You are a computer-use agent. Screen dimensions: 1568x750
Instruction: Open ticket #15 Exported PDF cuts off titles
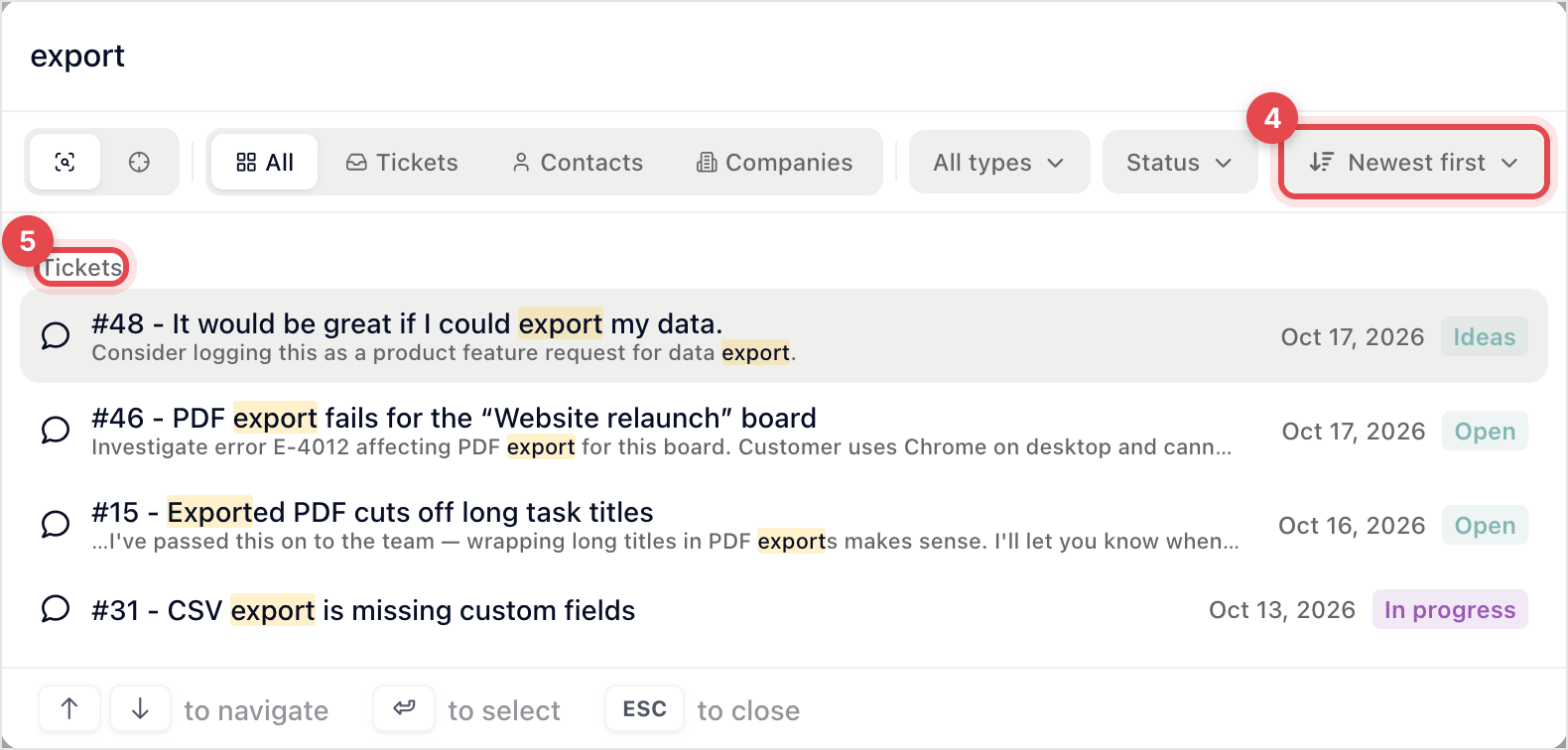[784, 525]
